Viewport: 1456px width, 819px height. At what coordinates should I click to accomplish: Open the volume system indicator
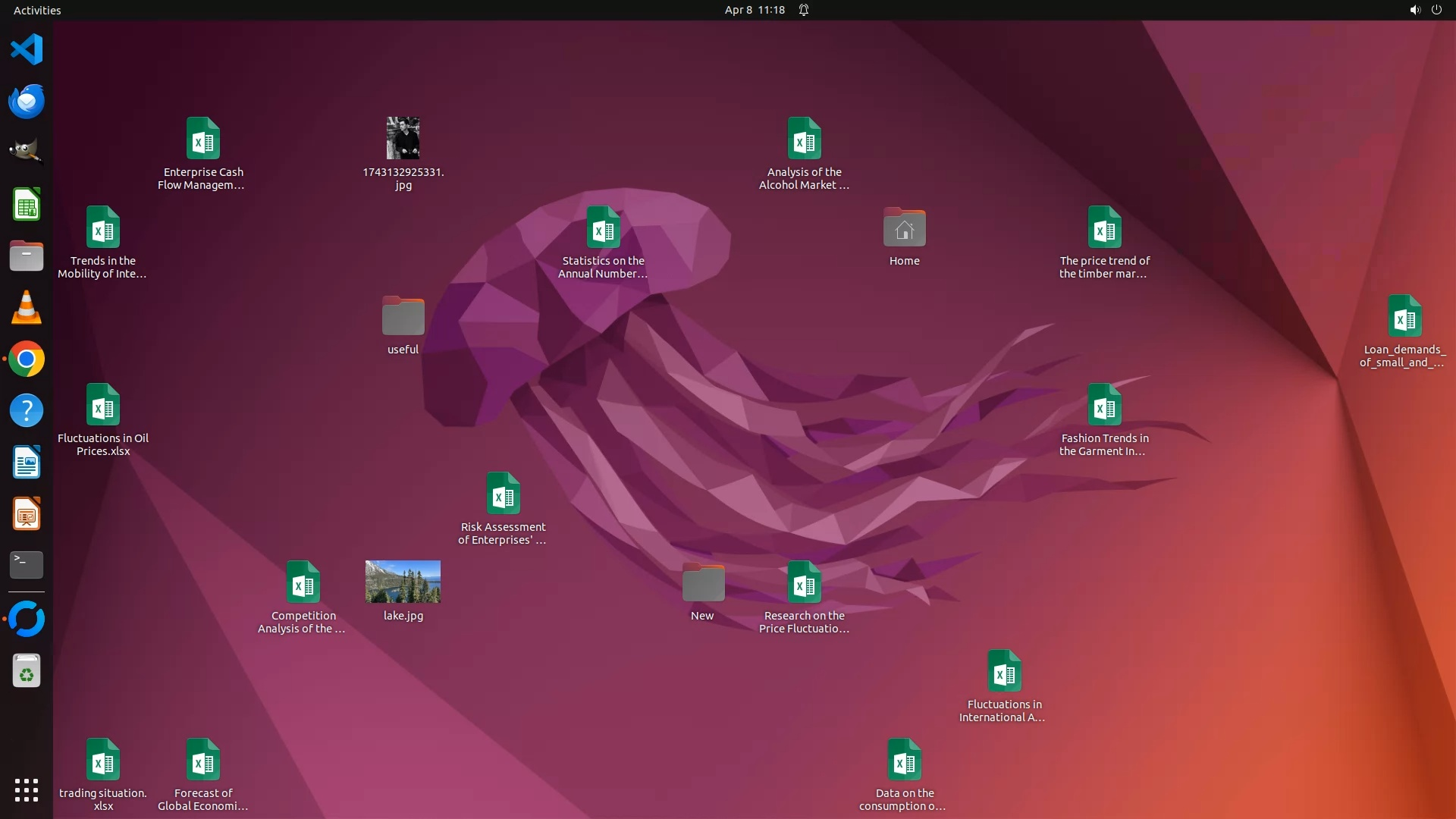(1414, 10)
